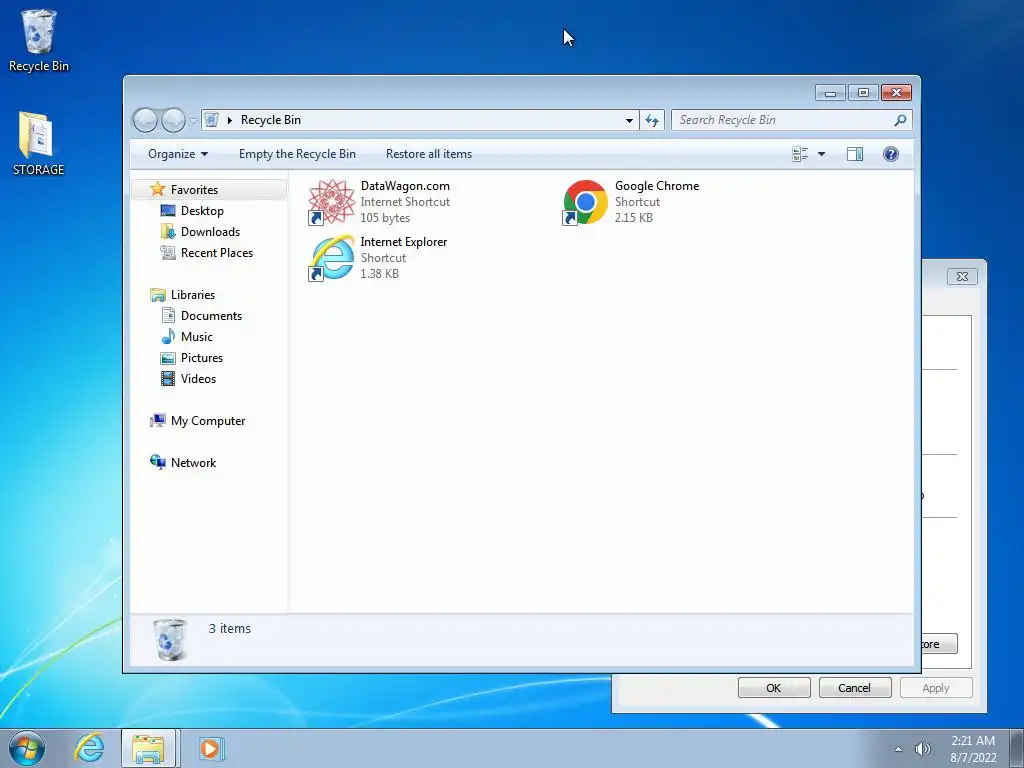
Task: Close the background dialog window
Action: pos(962,276)
